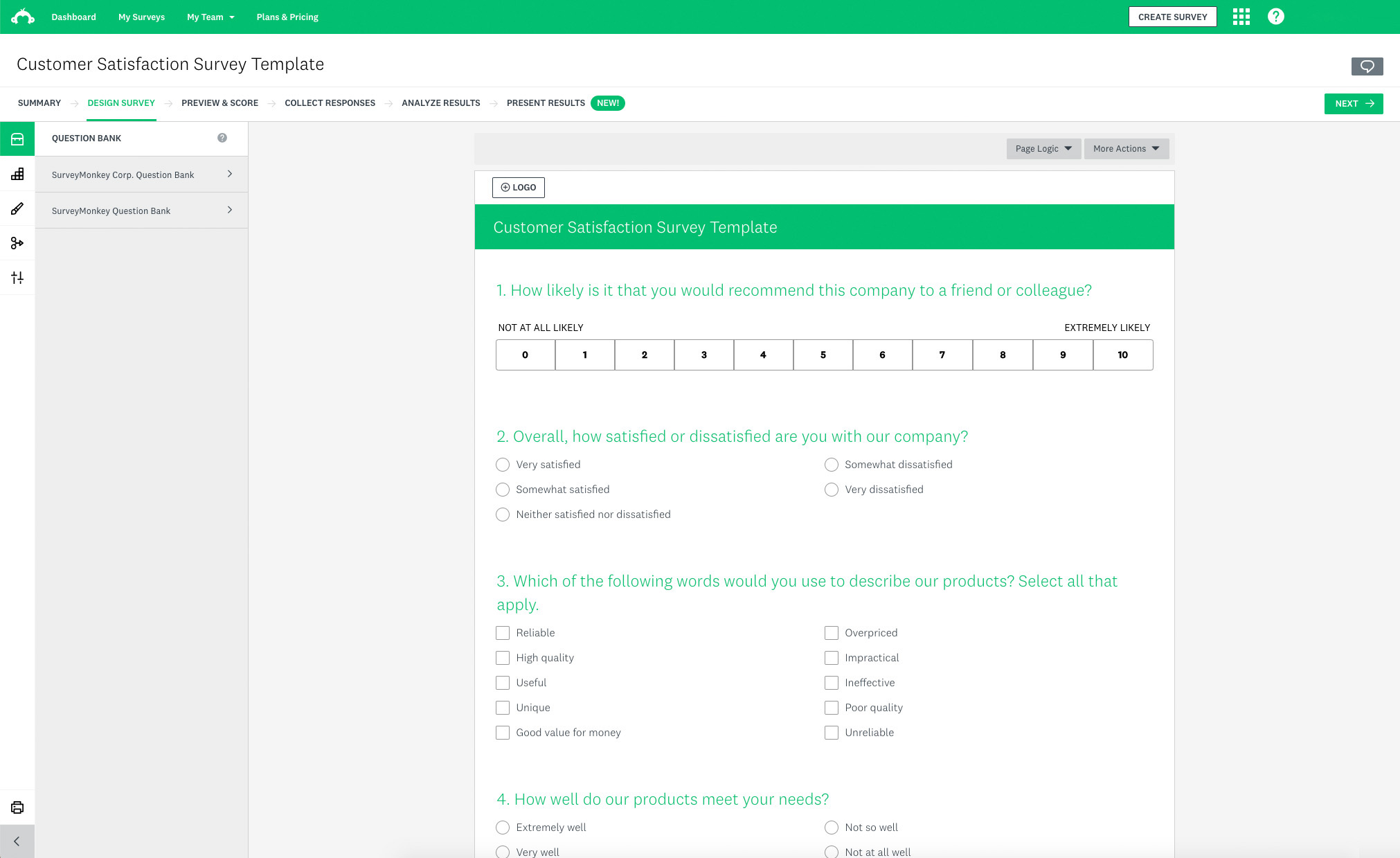Viewport: 1400px width, 858px height.
Task: Open the Question Bank sidebar icon
Action: click(17, 139)
